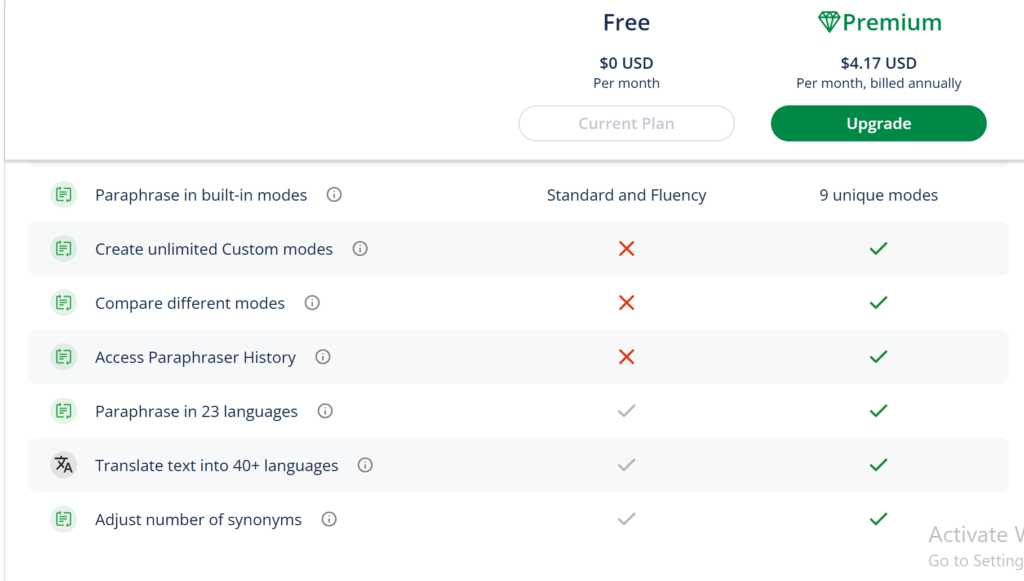Image resolution: width=1024 pixels, height=581 pixels.
Task: Open info icon beside Access Paraphraser History
Action: [x=323, y=357]
